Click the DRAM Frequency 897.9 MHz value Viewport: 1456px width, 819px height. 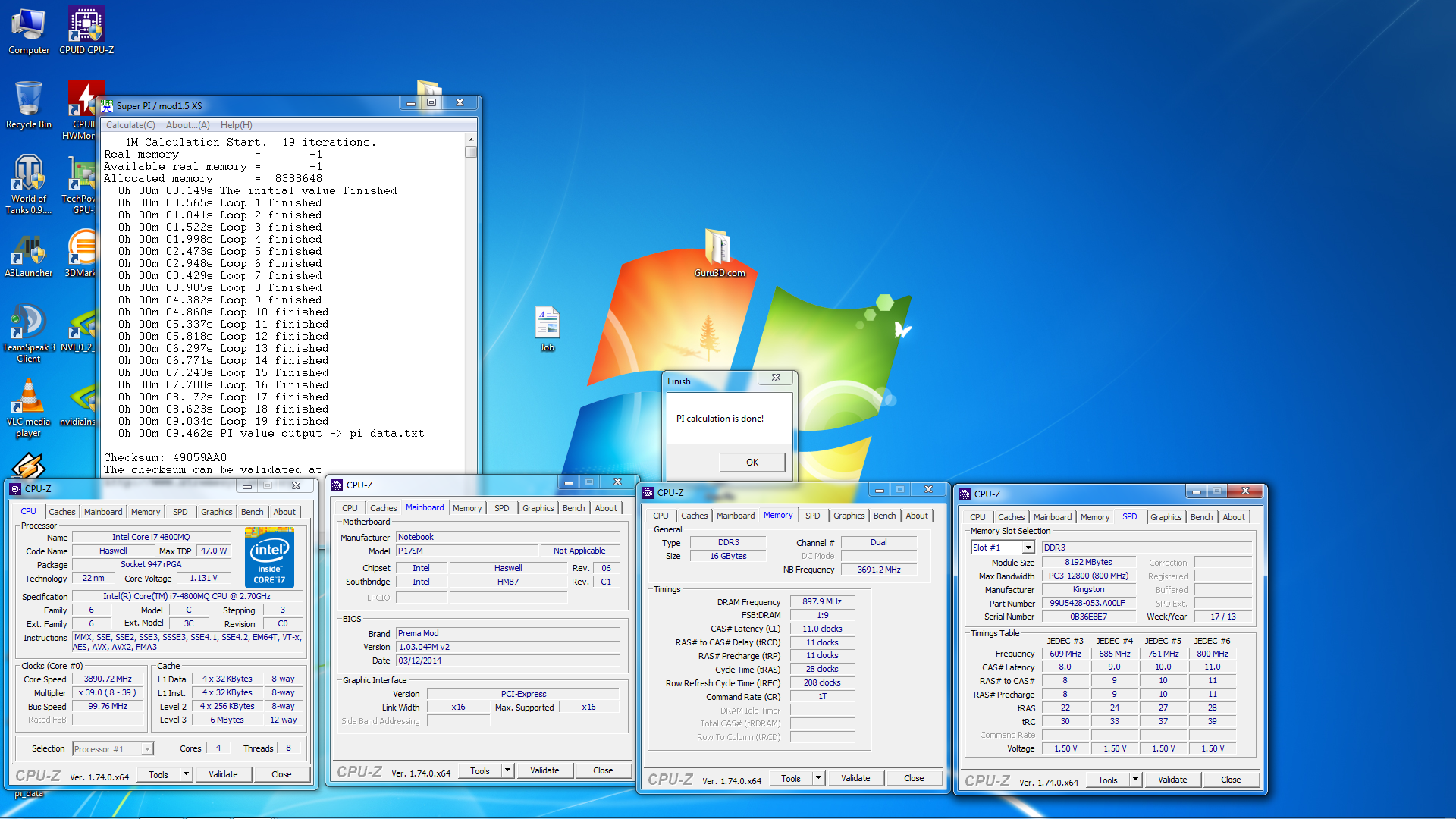pyautogui.click(x=822, y=601)
